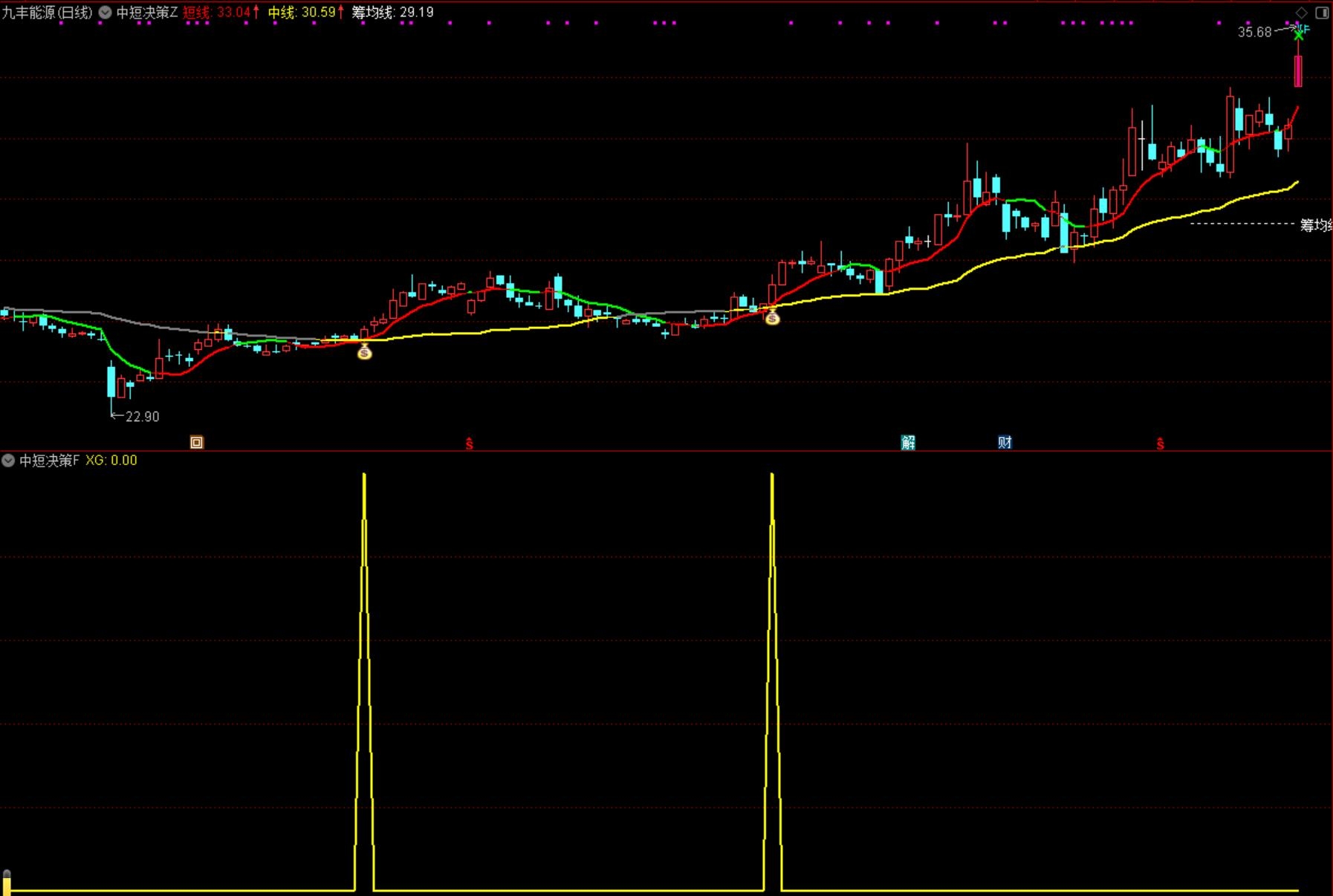Click the 中短决策Z indicator name
Screen dimensions: 1333x896
coord(147,13)
